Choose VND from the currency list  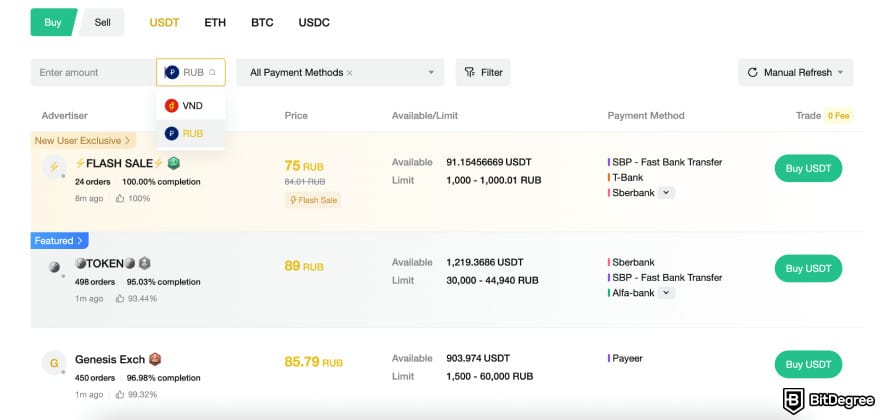tap(191, 106)
